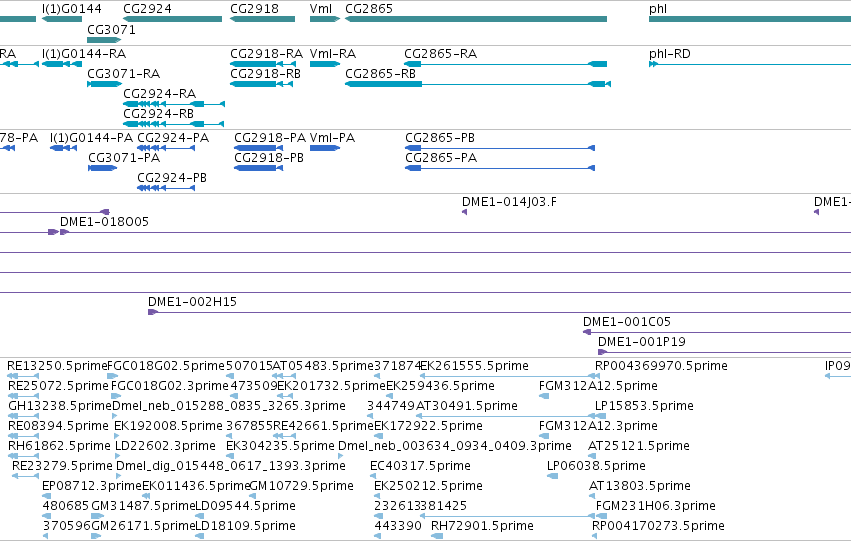Viewport: 851px width, 541px height.
Task: Select EST EK172922.5prime label
Action: (428, 426)
